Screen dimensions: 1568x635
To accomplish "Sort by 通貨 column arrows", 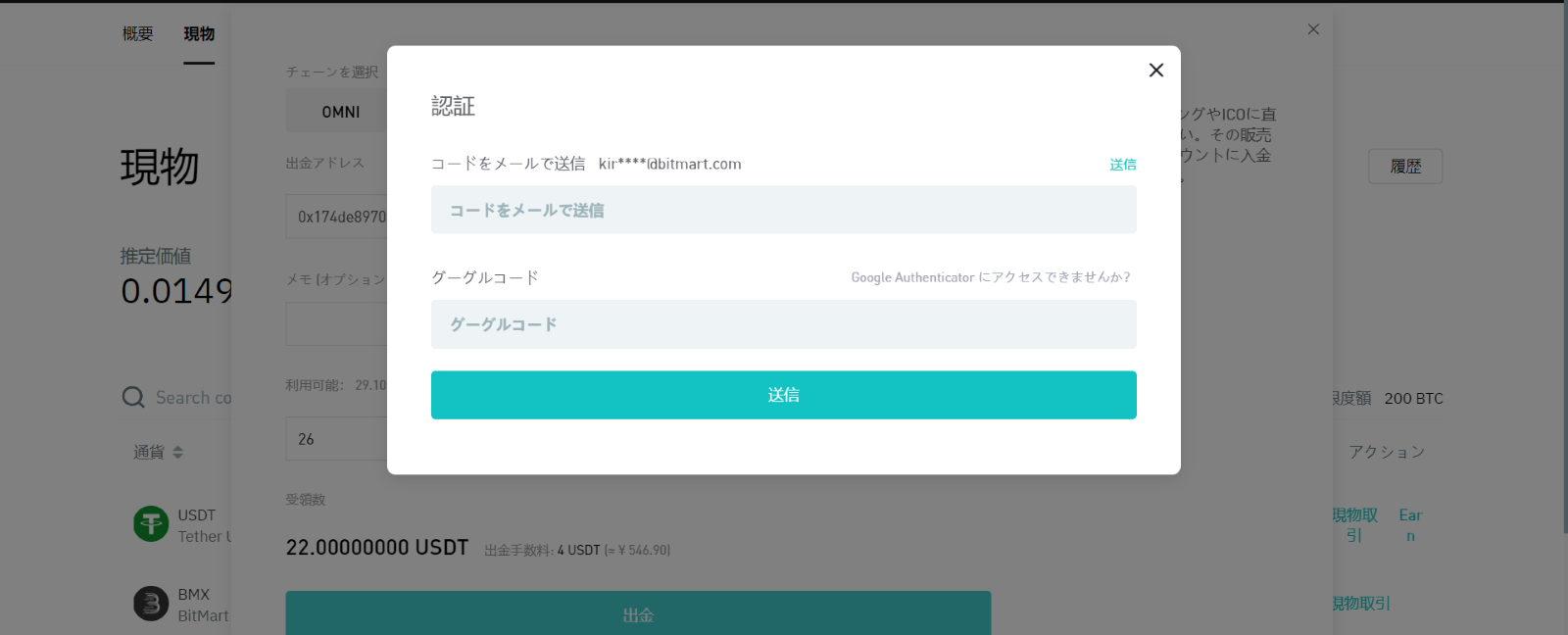I will click(177, 453).
